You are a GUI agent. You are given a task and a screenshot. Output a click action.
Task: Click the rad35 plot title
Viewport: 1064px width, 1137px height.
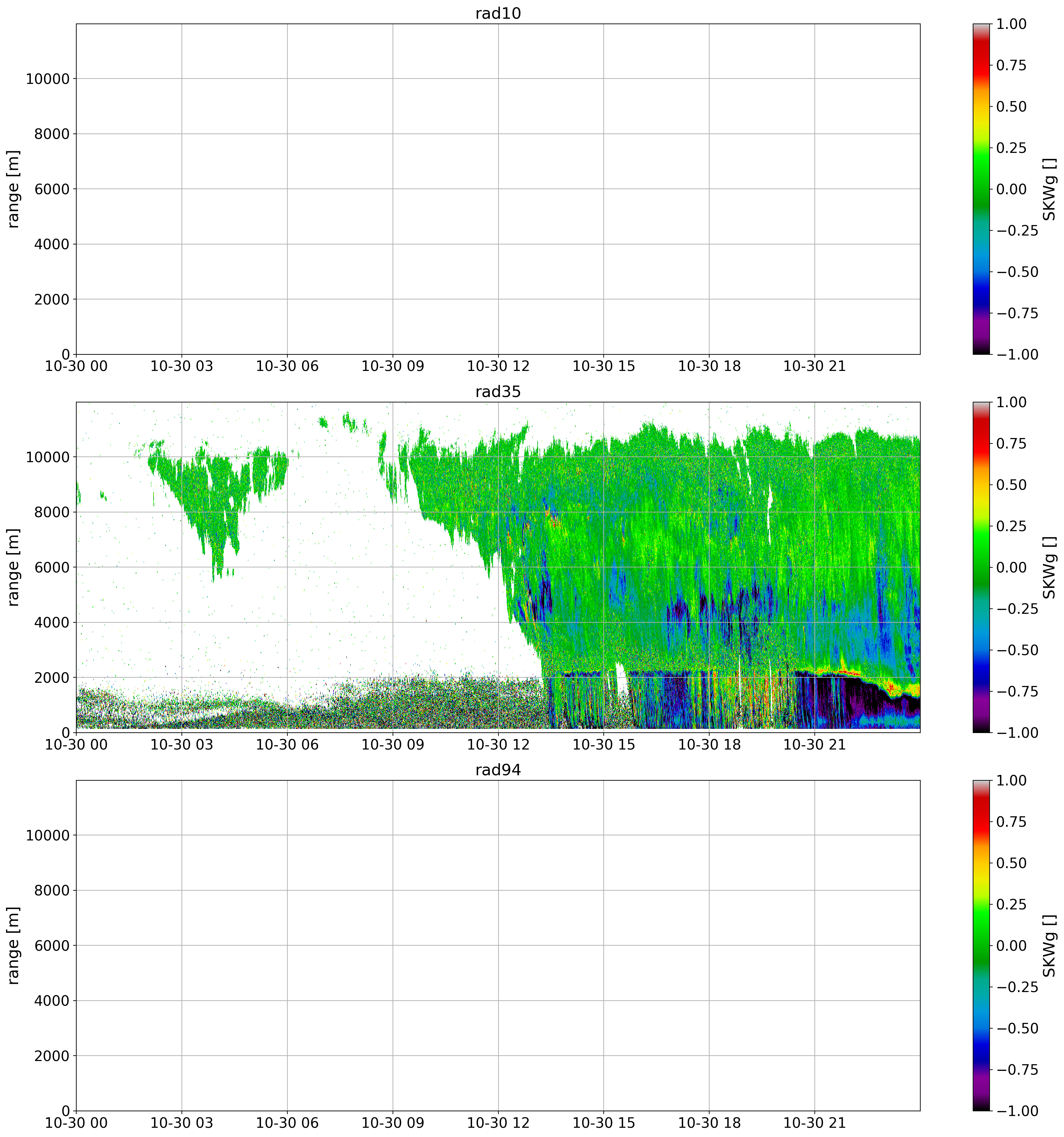(498, 392)
